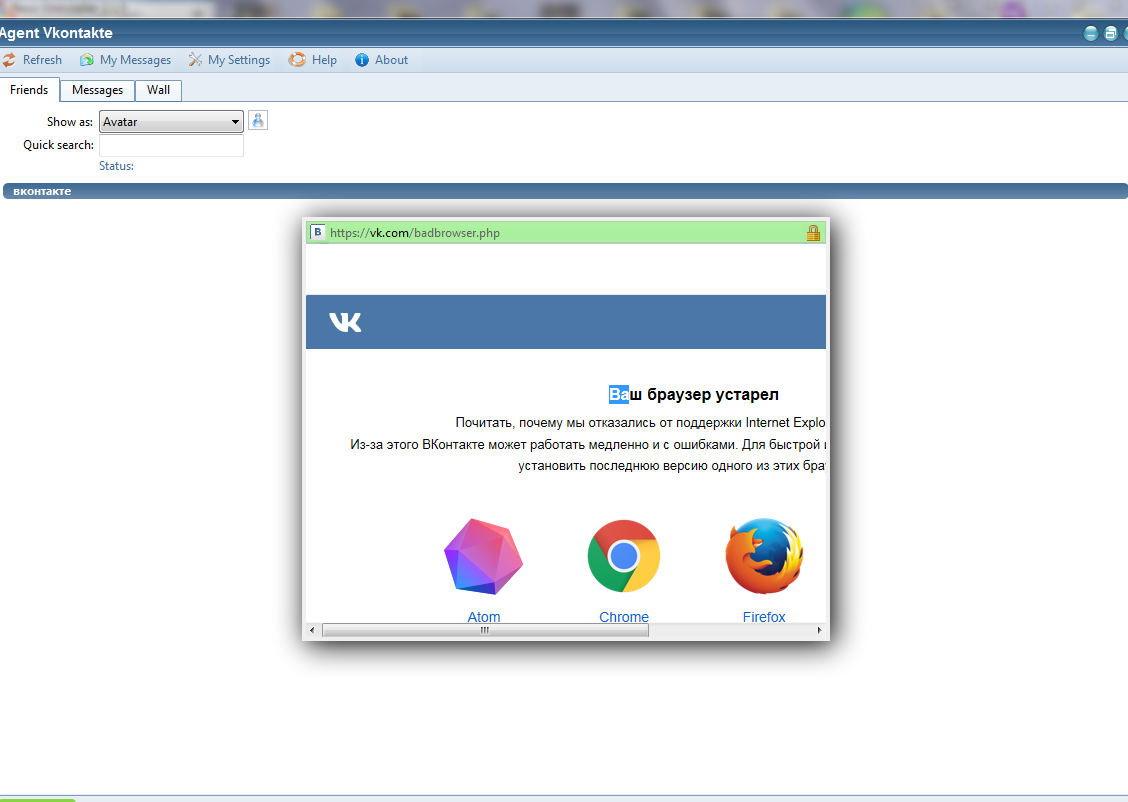The width and height of the screenshot is (1128, 802).
Task: Click the horizontal scrollbar right arrow
Action: (x=819, y=630)
